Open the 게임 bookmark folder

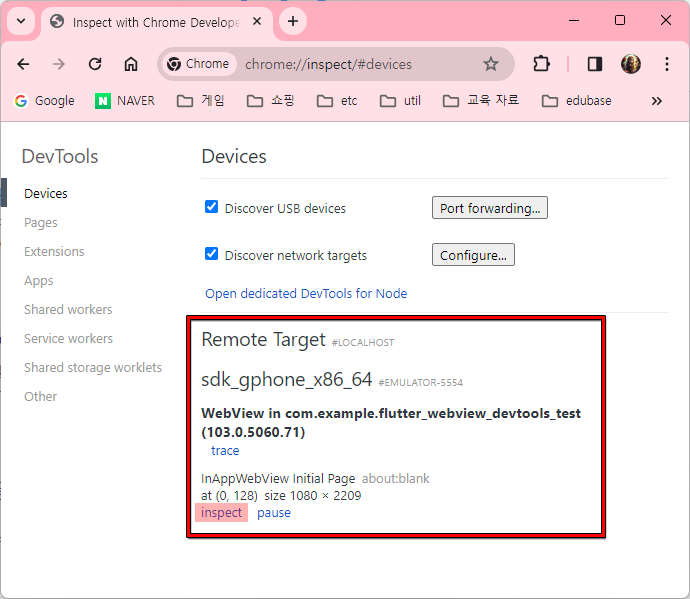click(201, 101)
